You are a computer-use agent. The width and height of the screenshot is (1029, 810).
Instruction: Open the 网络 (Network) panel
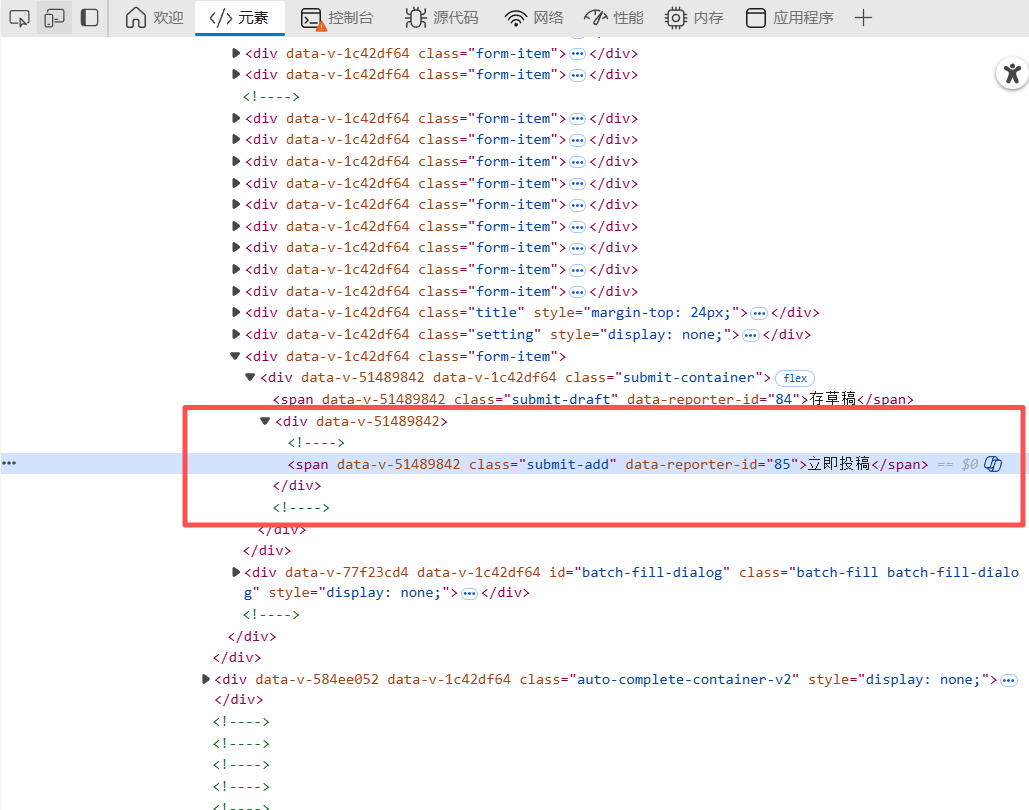pos(534,17)
